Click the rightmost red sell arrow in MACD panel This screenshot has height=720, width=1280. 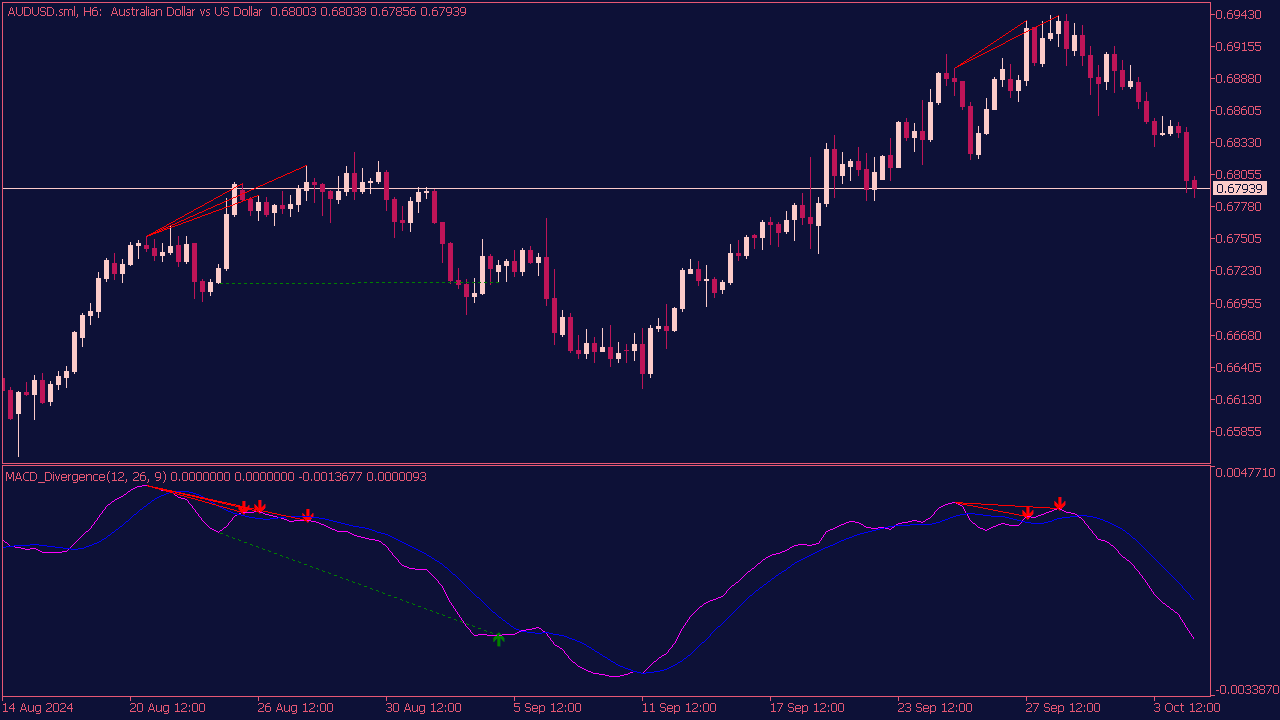[x=1059, y=504]
